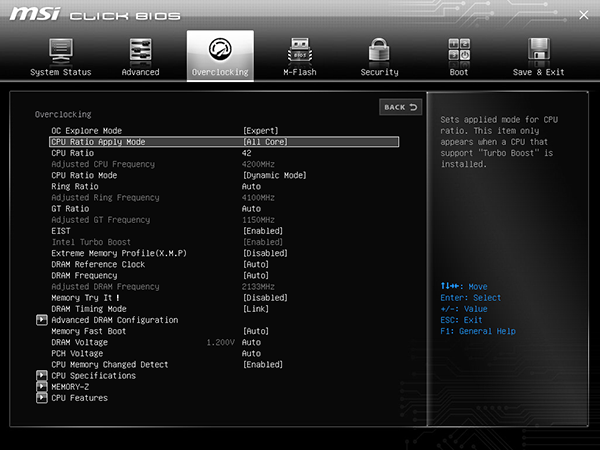Open the MEMORY-Z submenu text
This screenshot has width=600, height=450.
click(x=70, y=387)
